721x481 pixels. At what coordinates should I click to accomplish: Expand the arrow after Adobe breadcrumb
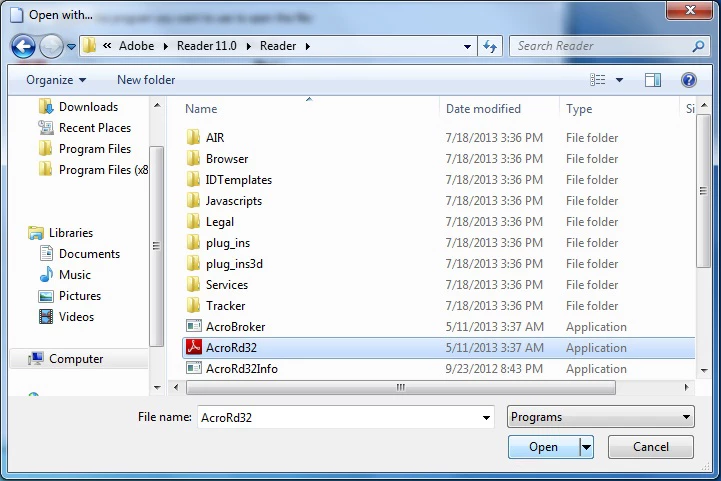click(166, 46)
